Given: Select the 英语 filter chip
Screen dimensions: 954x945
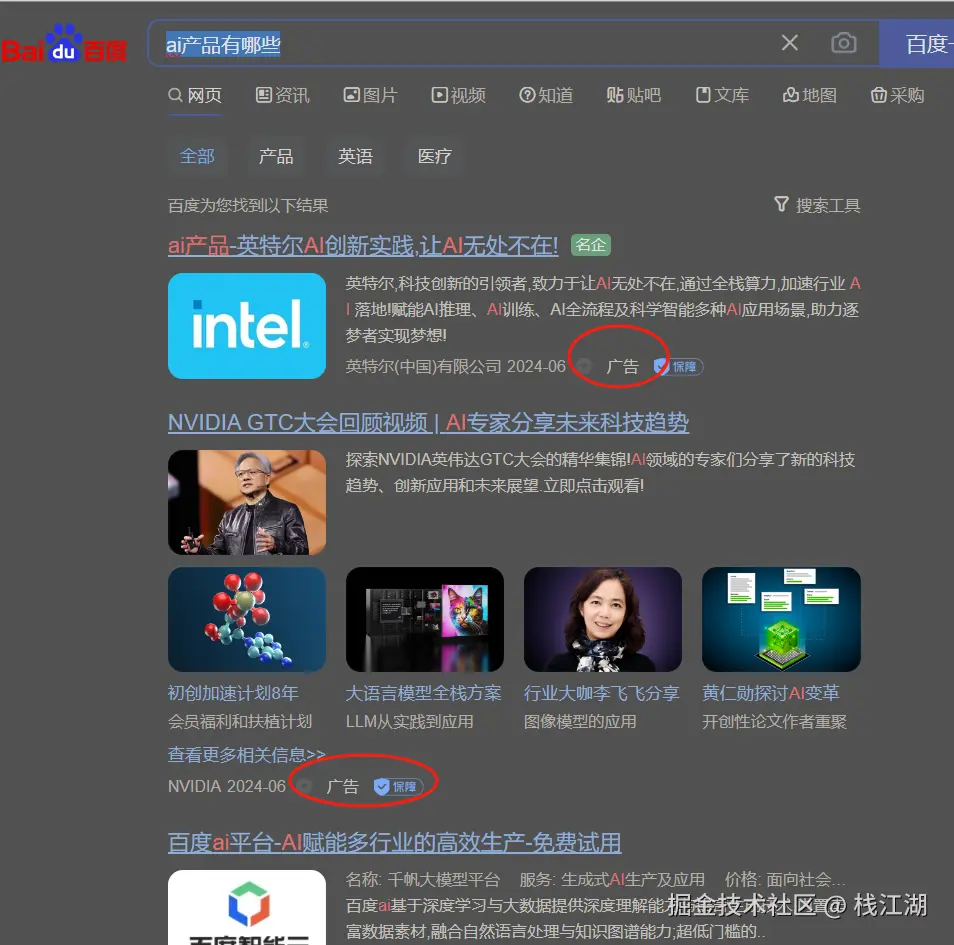Looking at the screenshot, I should [x=355, y=156].
